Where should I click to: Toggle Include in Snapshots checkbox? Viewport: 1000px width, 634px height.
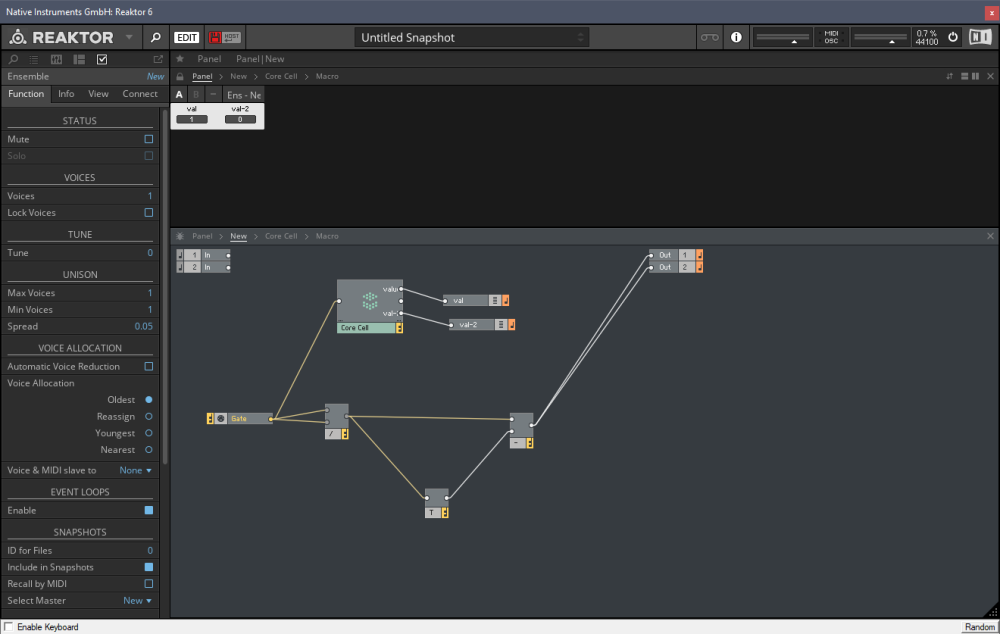tap(149, 566)
